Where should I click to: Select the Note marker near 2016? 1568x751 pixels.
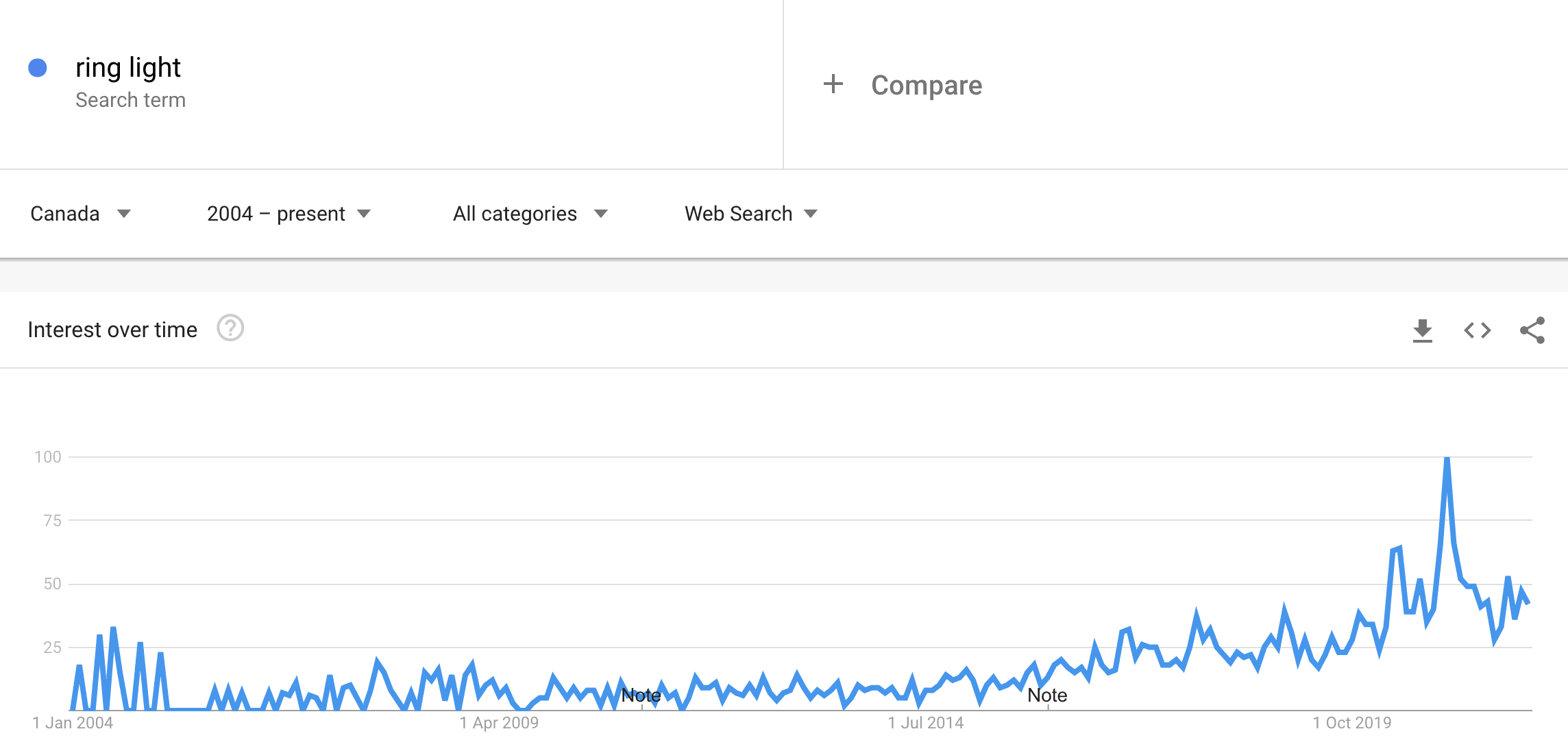pyautogui.click(x=1047, y=695)
